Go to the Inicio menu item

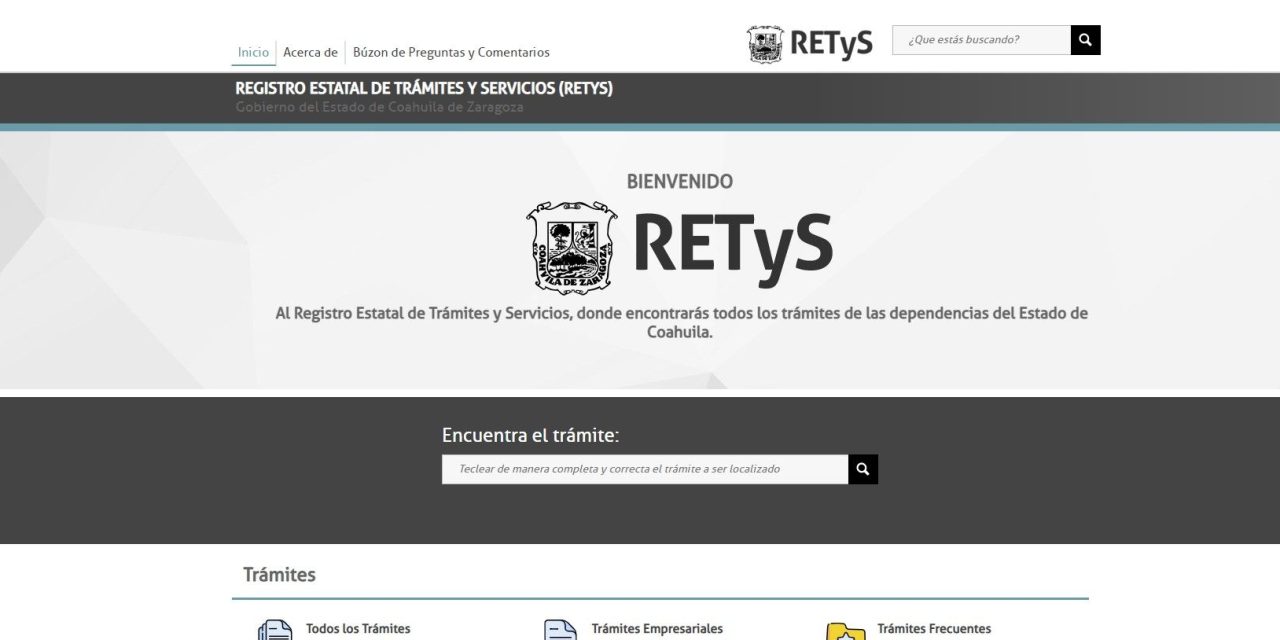click(253, 52)
